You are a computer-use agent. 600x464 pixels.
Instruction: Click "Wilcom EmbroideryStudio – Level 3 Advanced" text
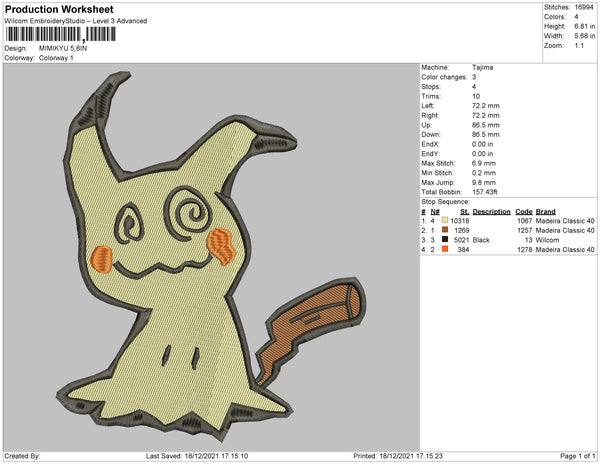(x=76, y=21)
